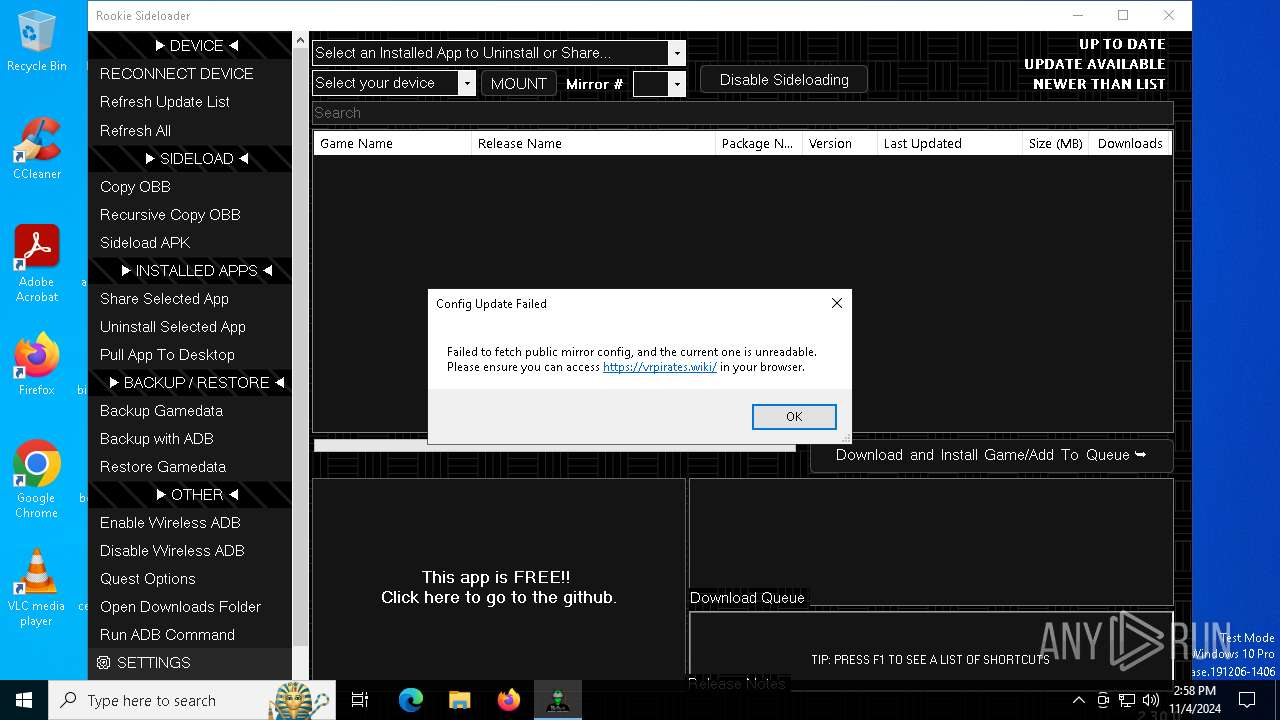Viewport: 1280px width, 720px height.
Task: Filter UP TO DATE games
Action: click(x=1122, y=44)
